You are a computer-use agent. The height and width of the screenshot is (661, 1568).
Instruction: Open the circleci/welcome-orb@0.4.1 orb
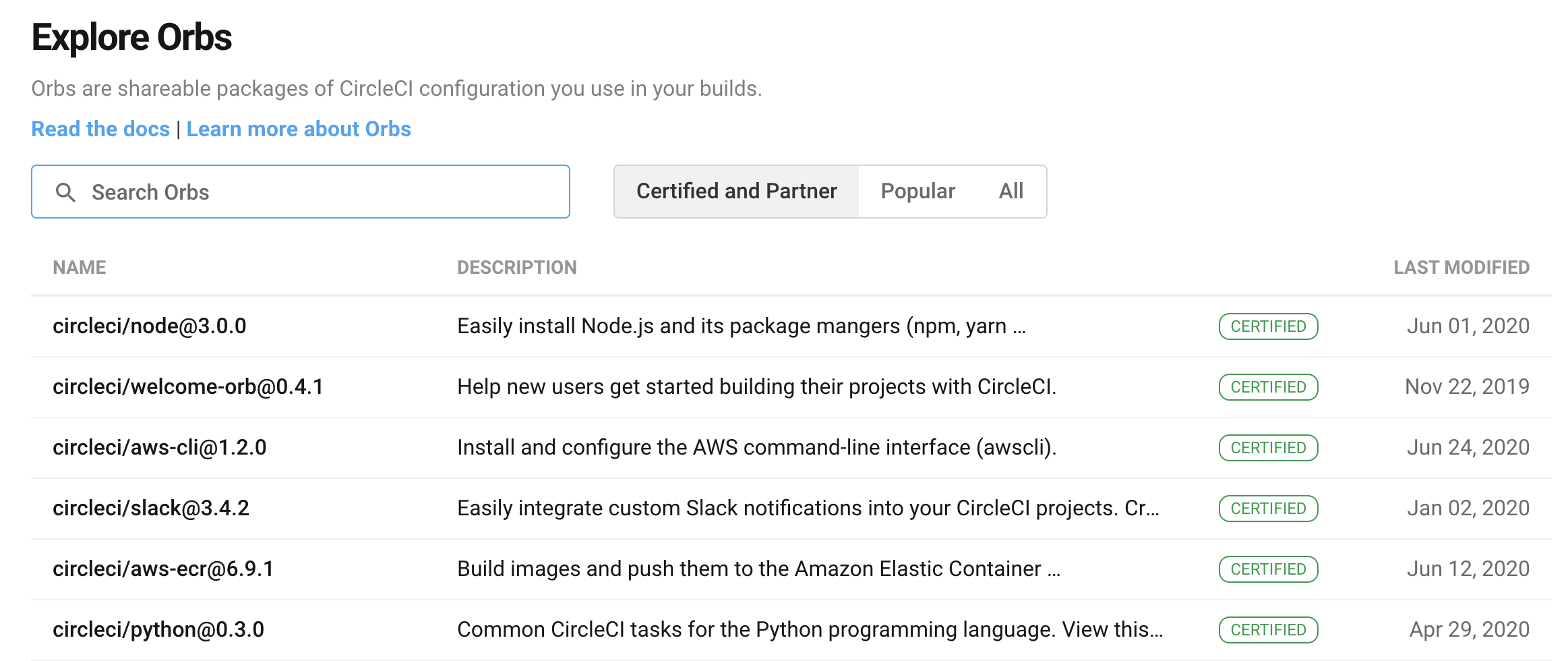(188, 387)
